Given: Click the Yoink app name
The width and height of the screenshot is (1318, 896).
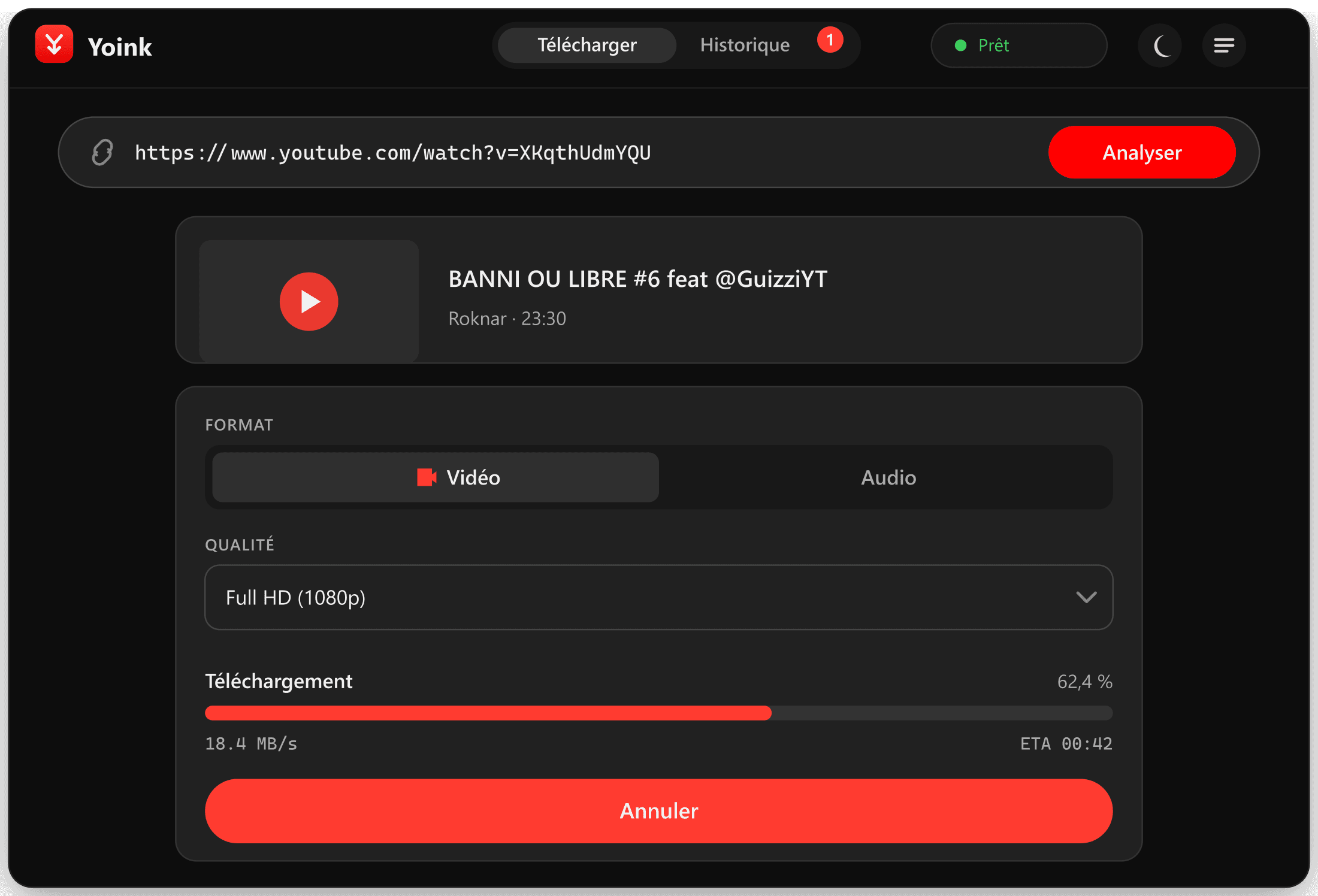Looking at the screenshot, I should [120, 47].
